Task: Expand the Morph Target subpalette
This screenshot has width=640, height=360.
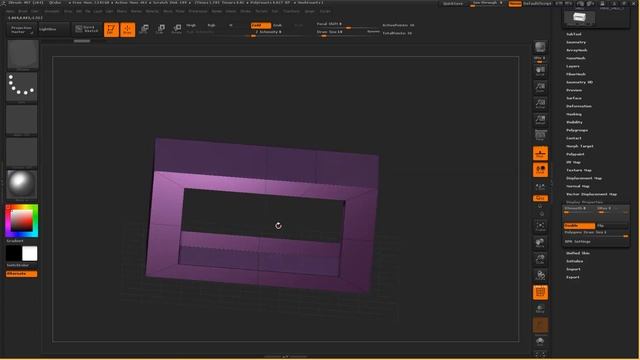Action: pyautogui.click(x=580, y=146)
